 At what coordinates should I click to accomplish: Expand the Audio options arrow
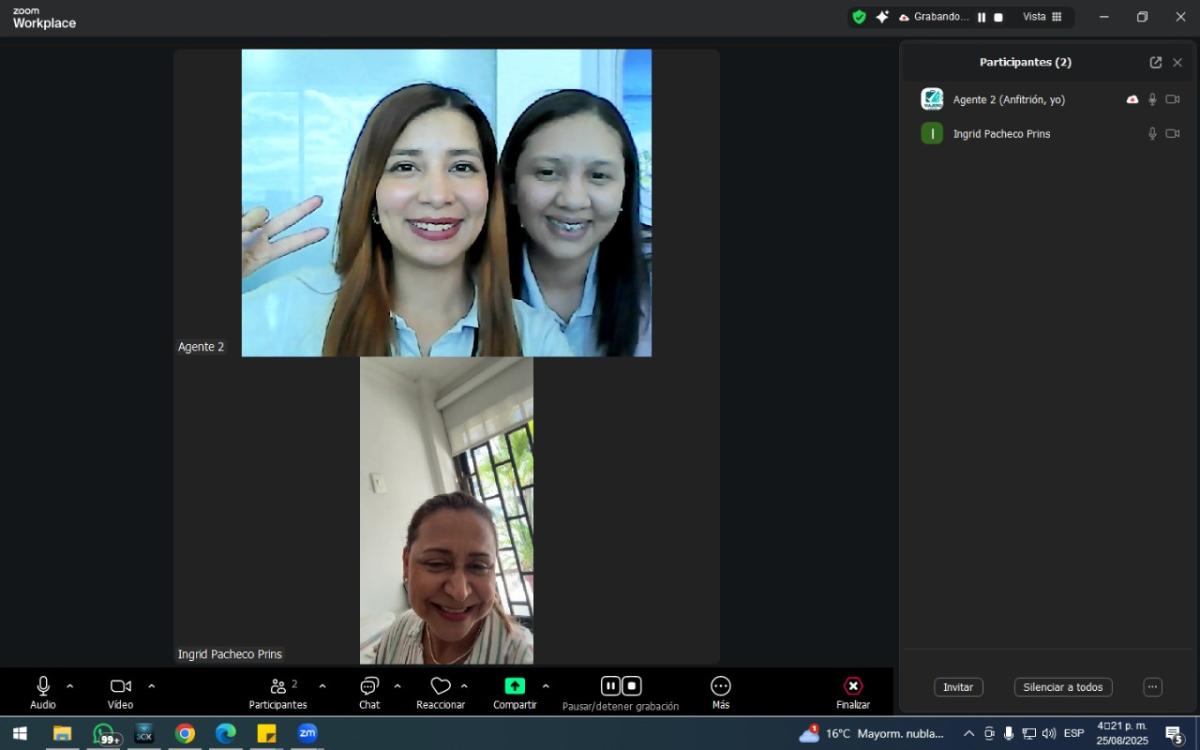point(70,686)
